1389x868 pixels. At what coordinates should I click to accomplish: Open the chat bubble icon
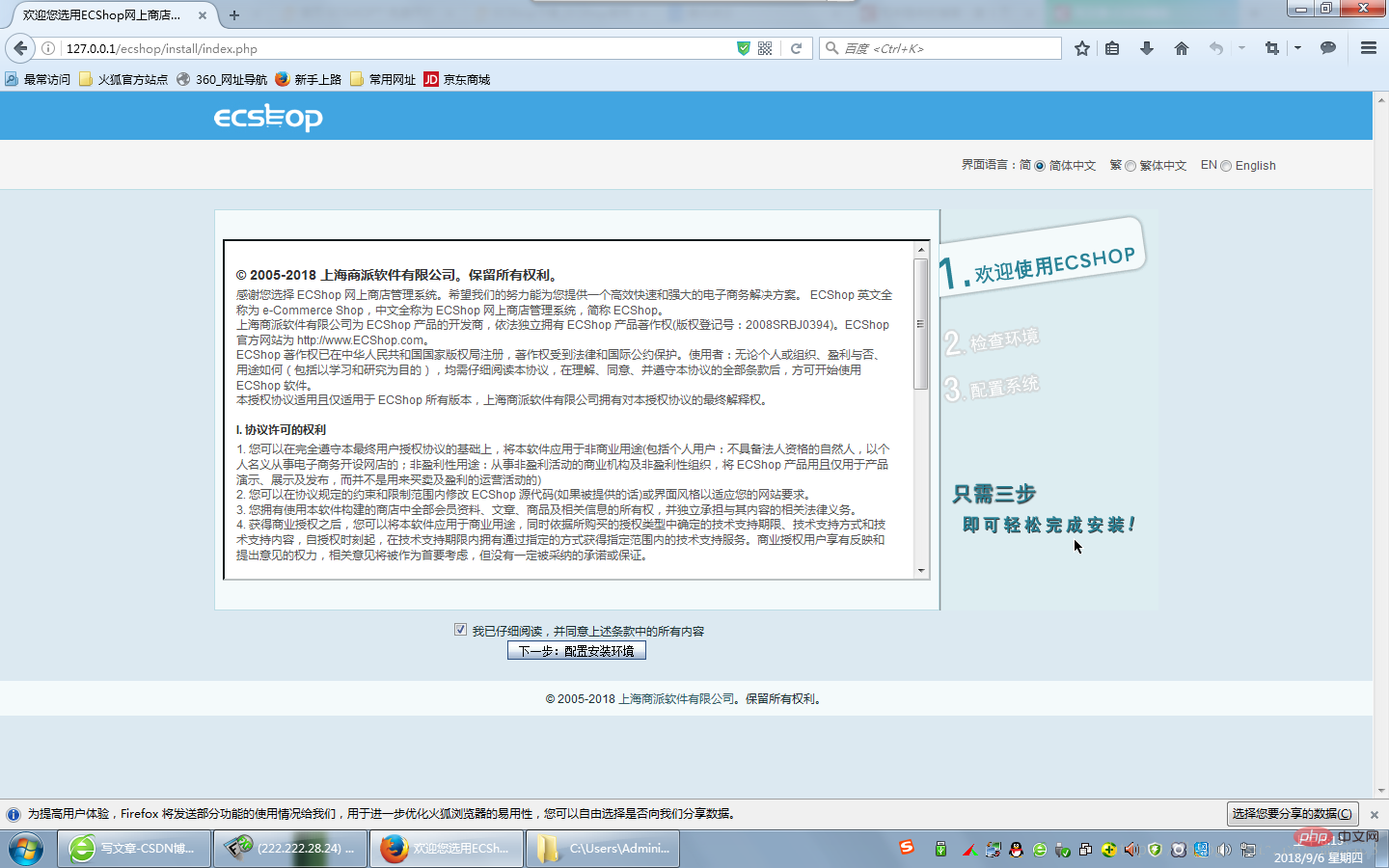1328,48
